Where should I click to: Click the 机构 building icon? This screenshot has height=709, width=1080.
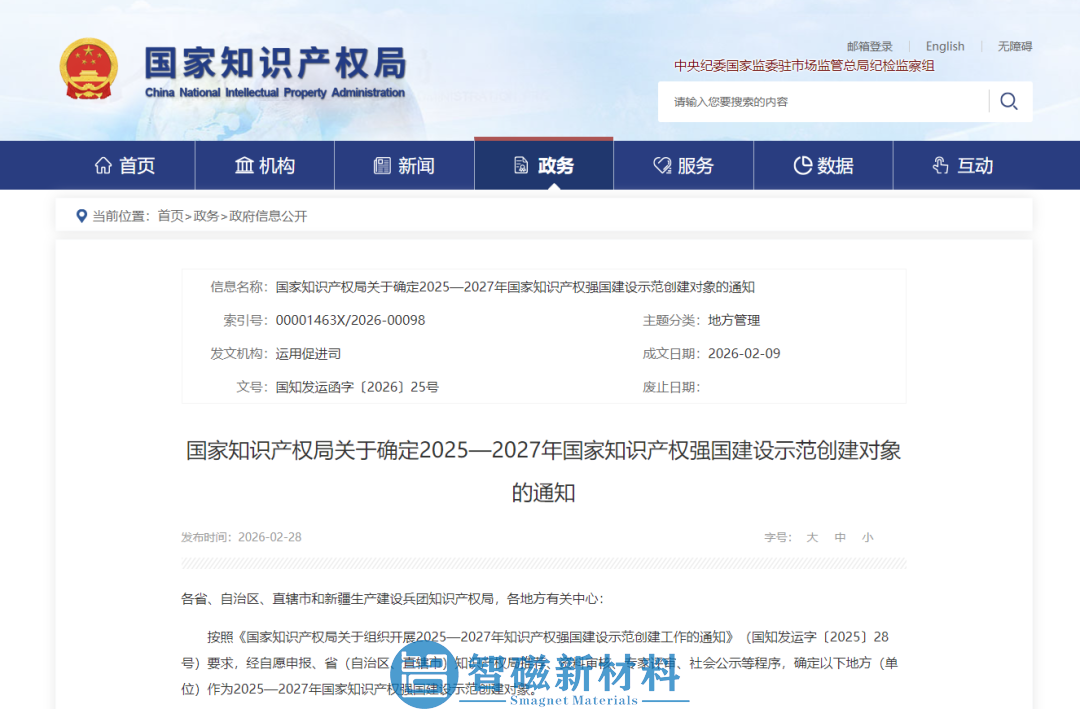243,164
